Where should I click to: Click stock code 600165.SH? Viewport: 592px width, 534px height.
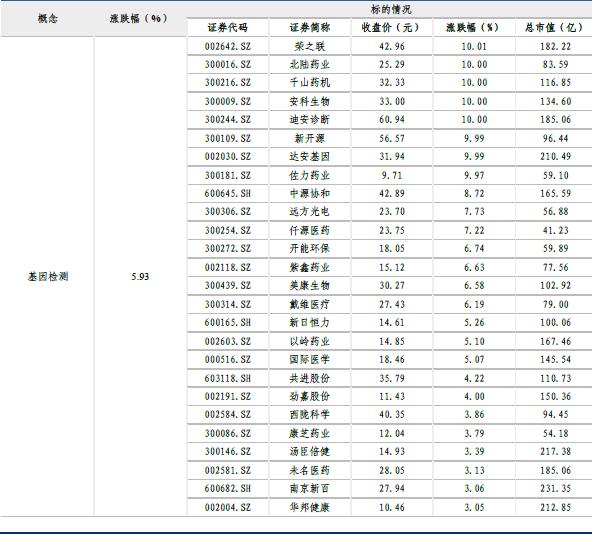pos(228,323)
